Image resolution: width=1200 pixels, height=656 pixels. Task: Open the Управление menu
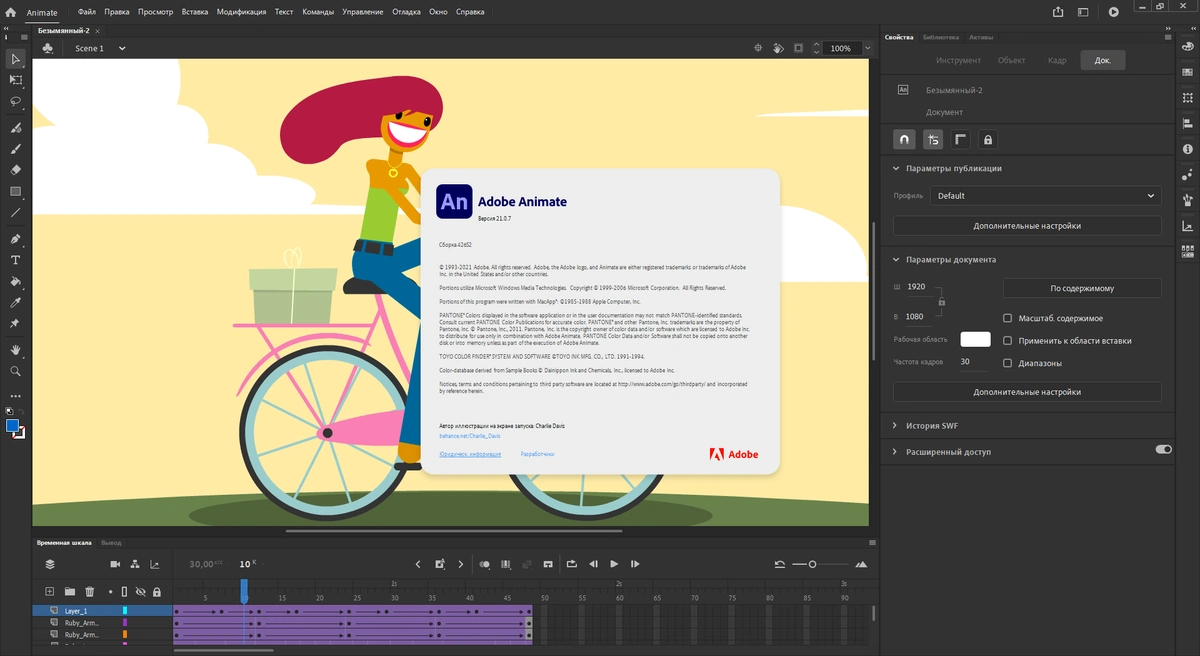pos(362,12)
